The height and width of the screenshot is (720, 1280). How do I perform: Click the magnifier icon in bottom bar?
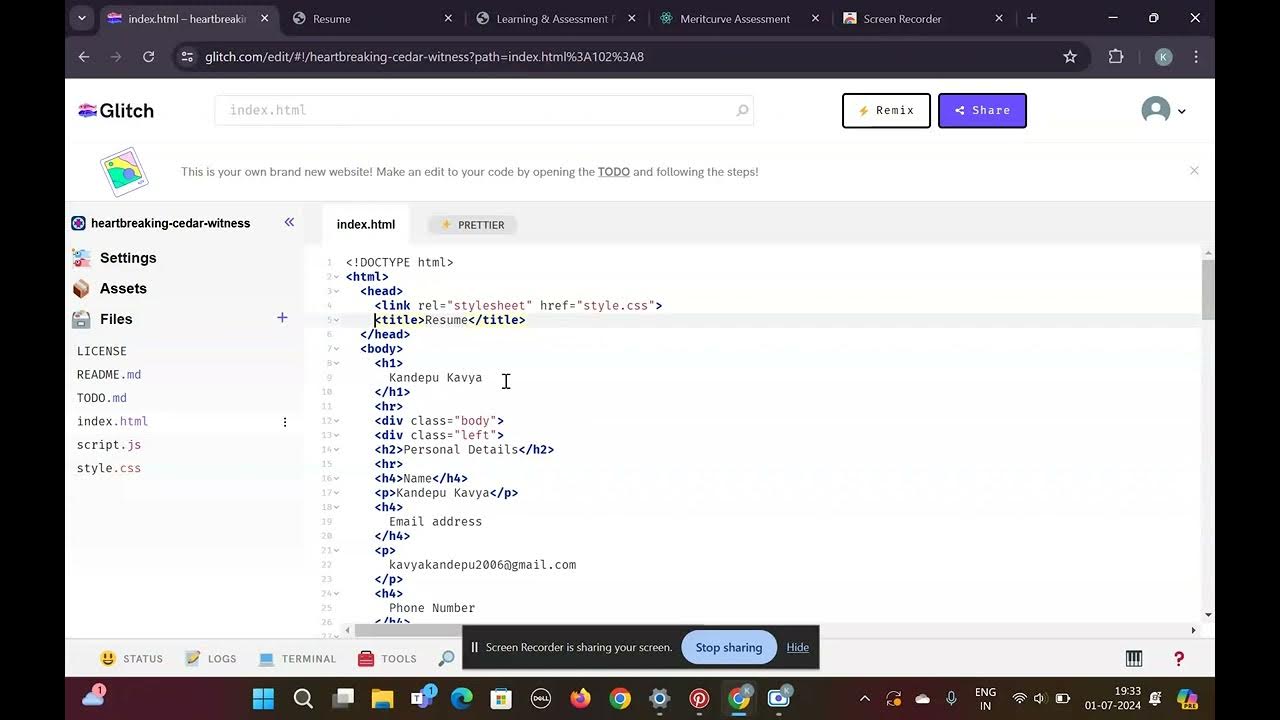pyautogui.click(x=446, y=658)
